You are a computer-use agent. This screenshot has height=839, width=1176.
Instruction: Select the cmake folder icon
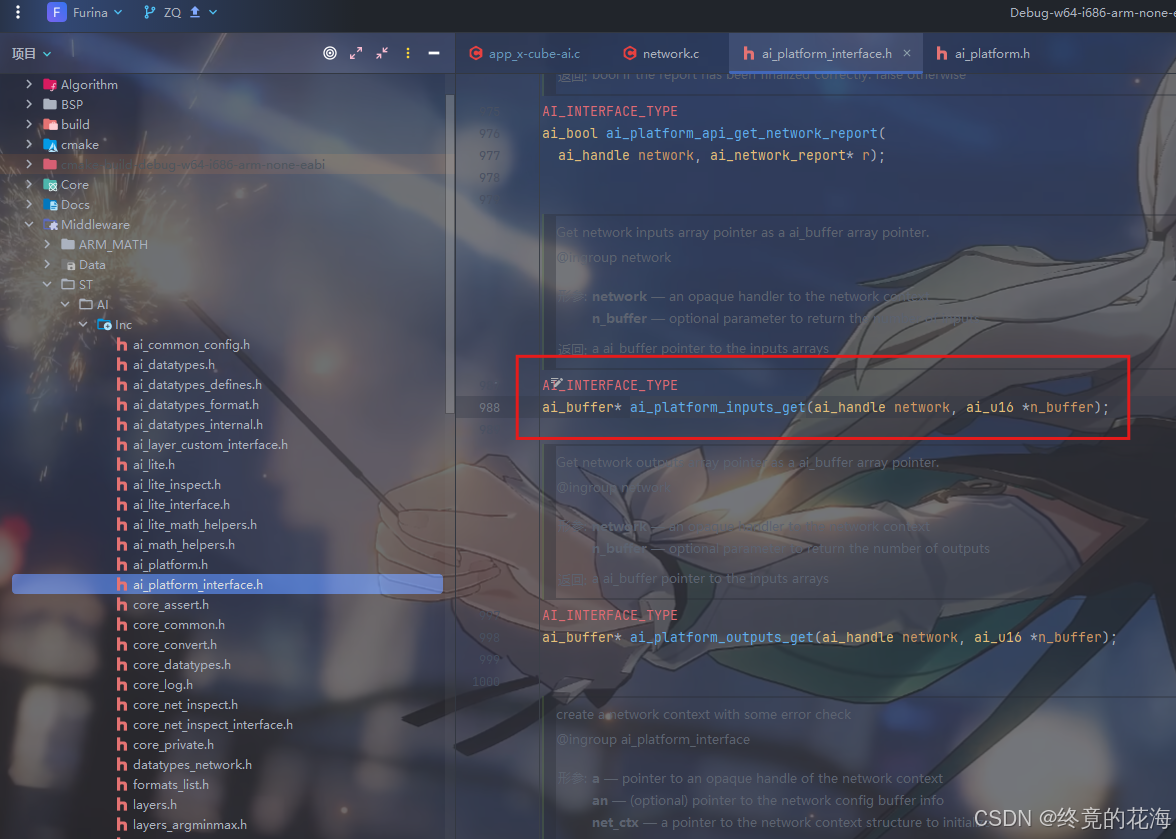50,145
